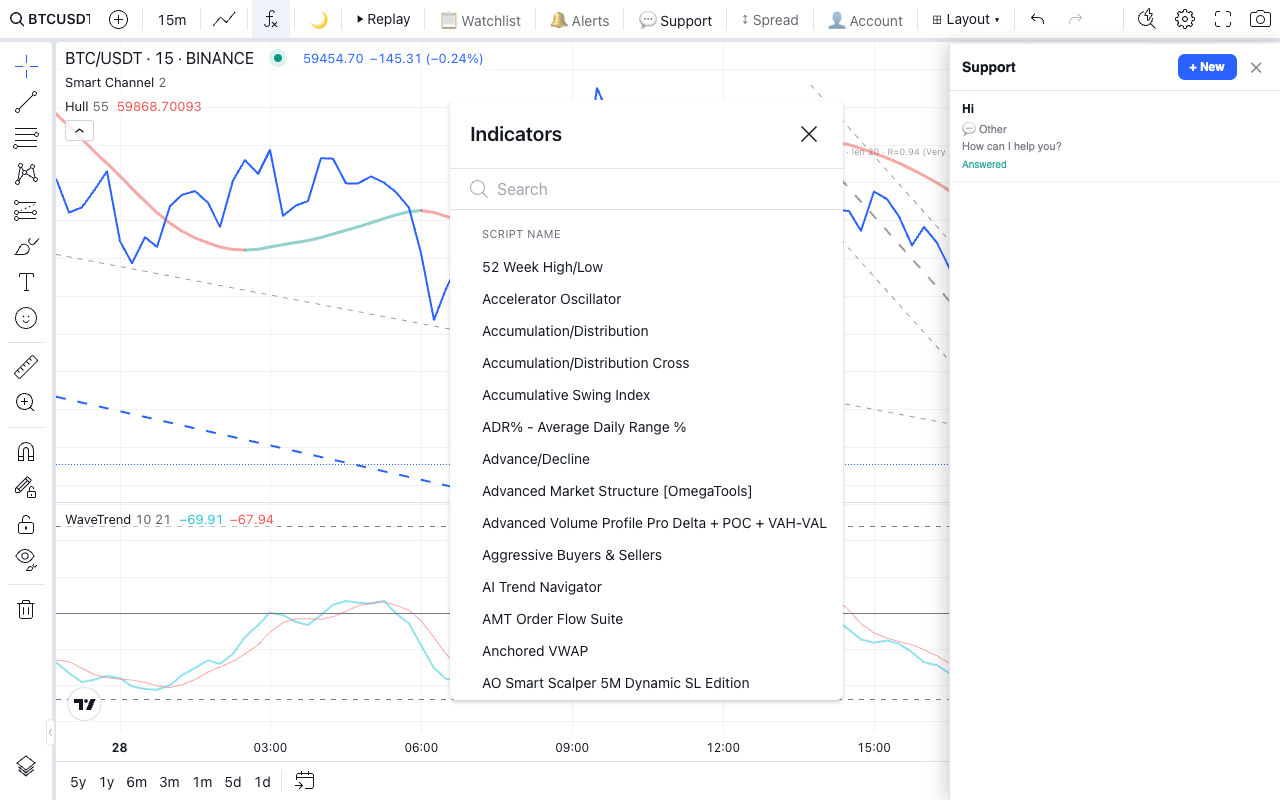Change the chart style type
The height and width of the screenshot is (800, 1280).
tap(224, 19)
